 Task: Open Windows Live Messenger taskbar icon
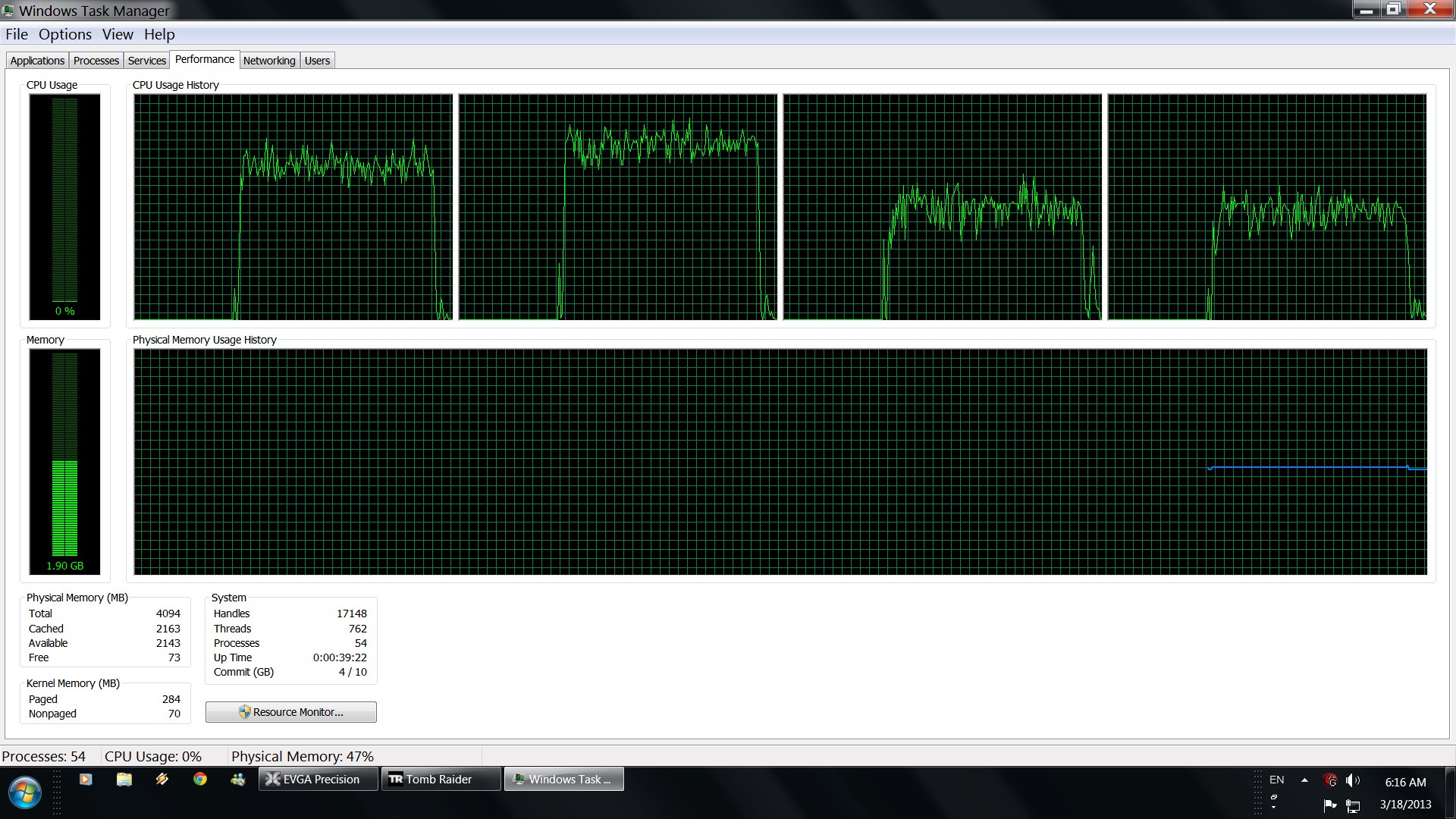[x=238, y=779]
